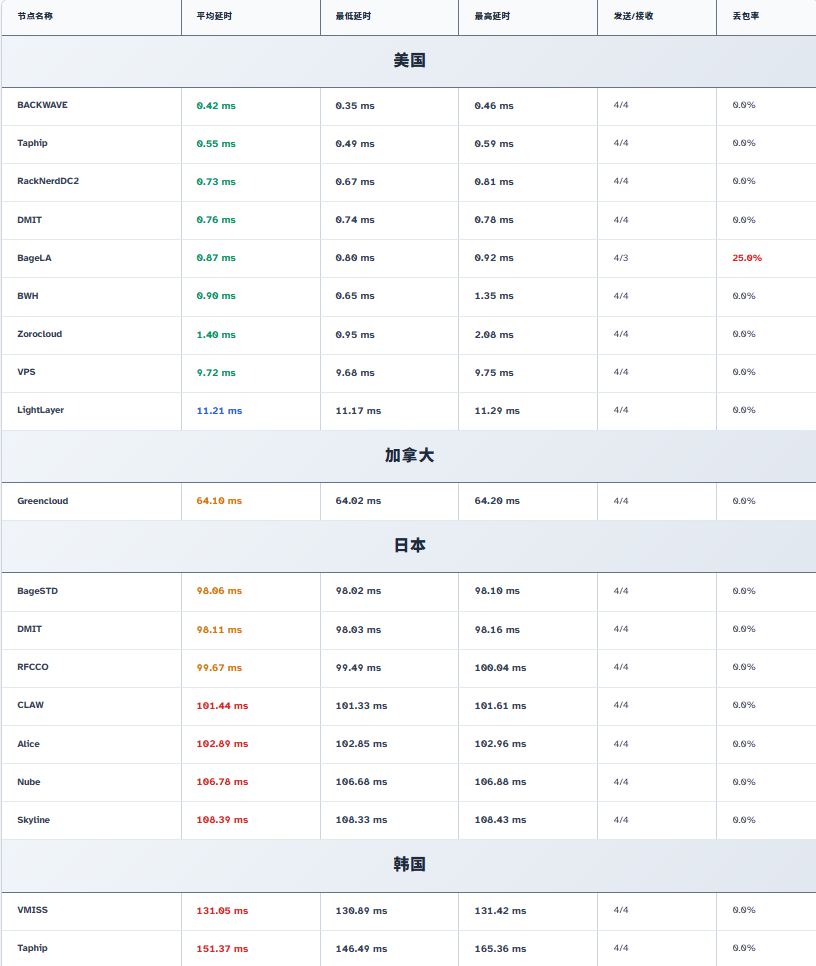Click the 节点名称 column header
The width and height of the screenshot is (816, 966).
(35, 16)
